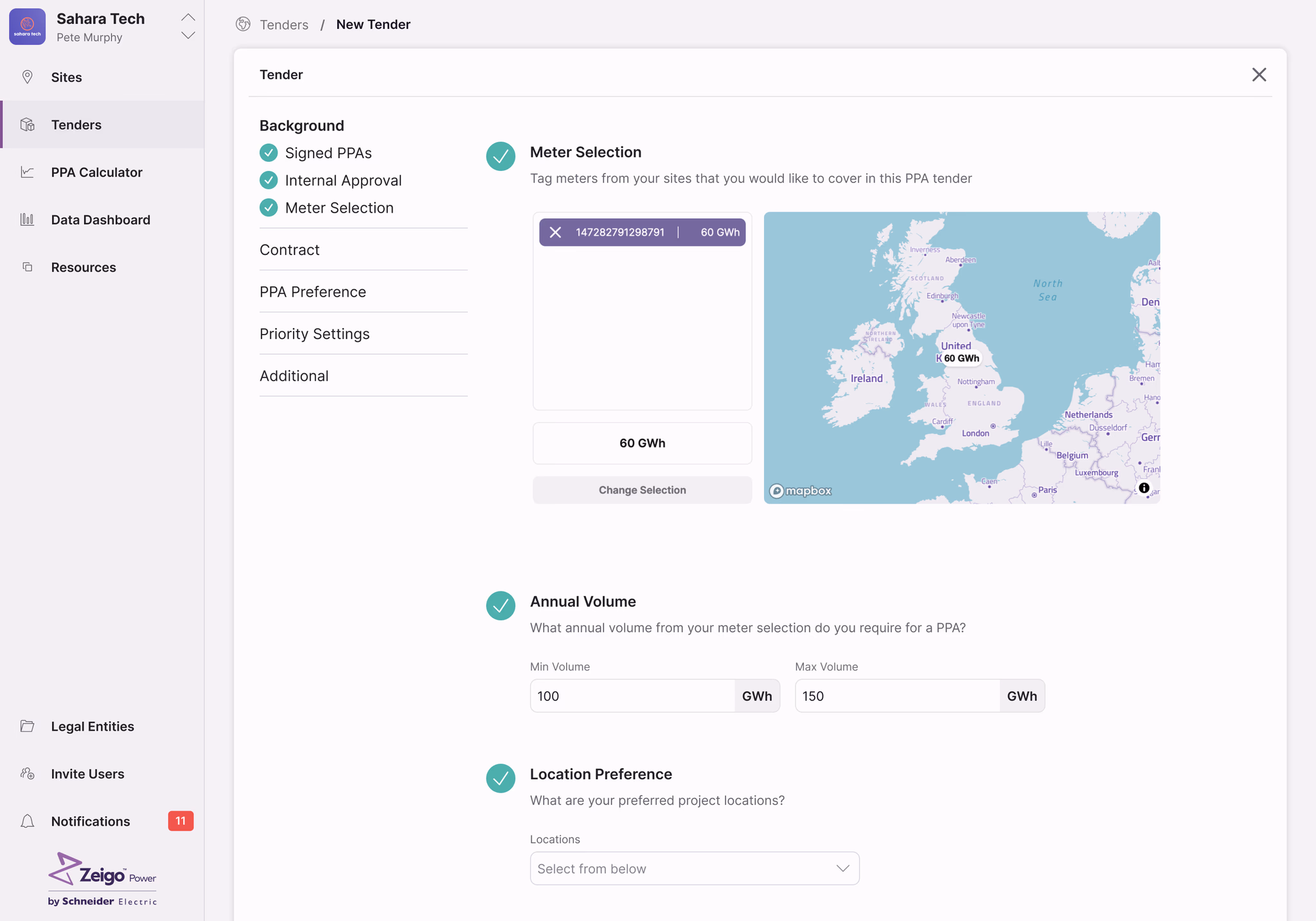The image size is (1316, 921).
Task: Click the Meter Selection step checkmark
Action: 269,208
